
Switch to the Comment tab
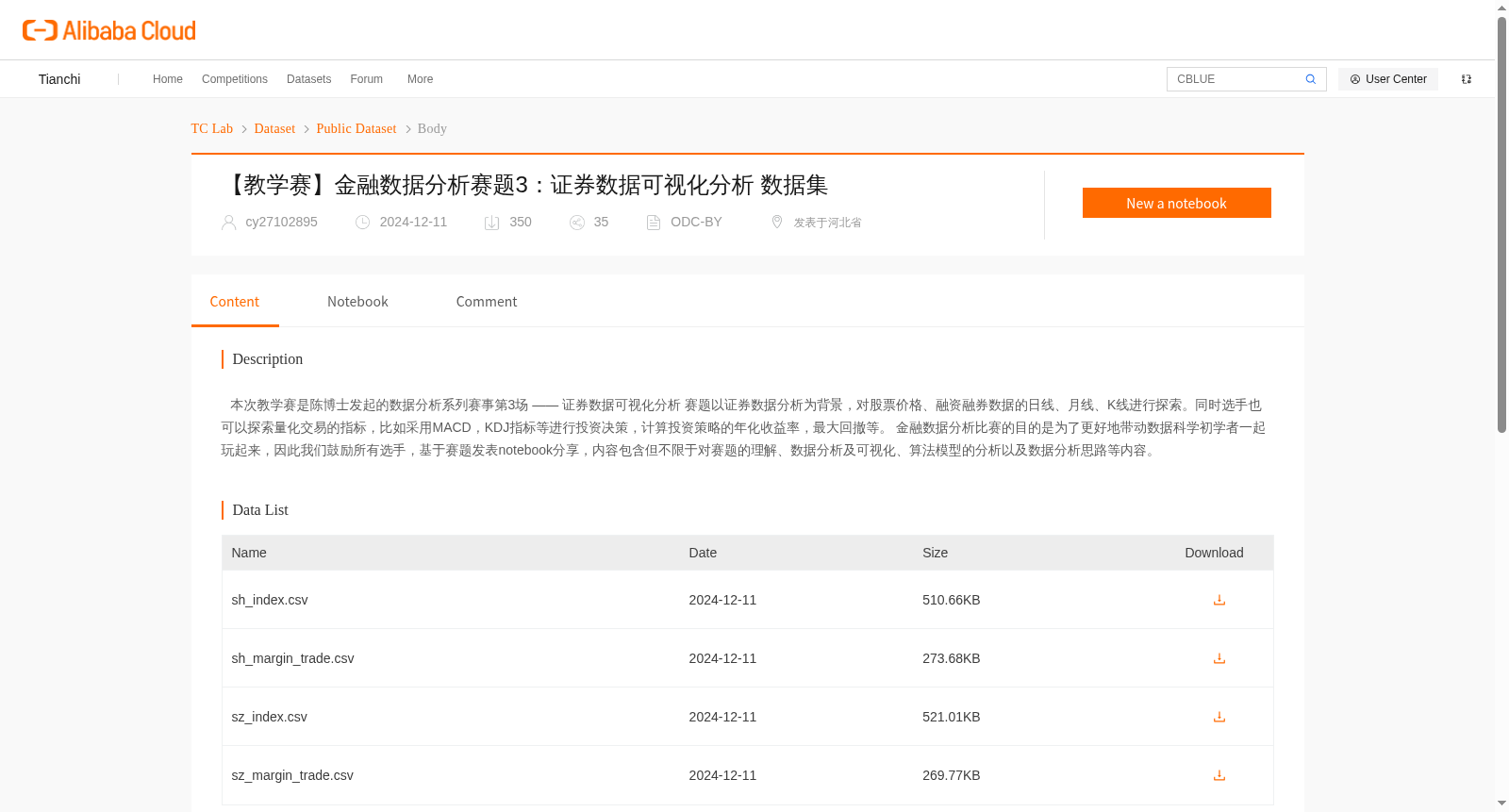point(487,302)
